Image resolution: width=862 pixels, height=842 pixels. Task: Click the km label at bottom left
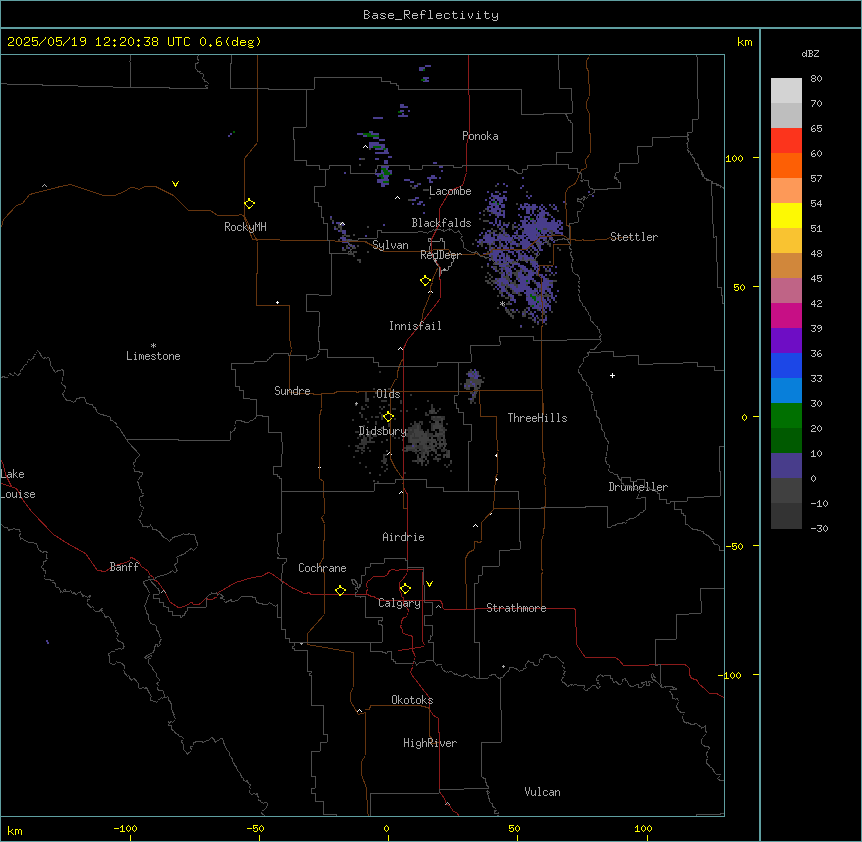pos(15,830)
